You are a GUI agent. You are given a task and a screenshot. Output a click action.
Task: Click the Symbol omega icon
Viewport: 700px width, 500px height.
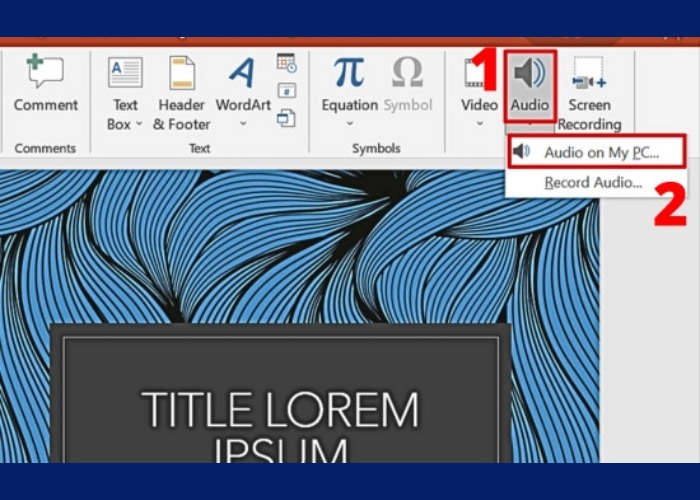tap(408, 71)
